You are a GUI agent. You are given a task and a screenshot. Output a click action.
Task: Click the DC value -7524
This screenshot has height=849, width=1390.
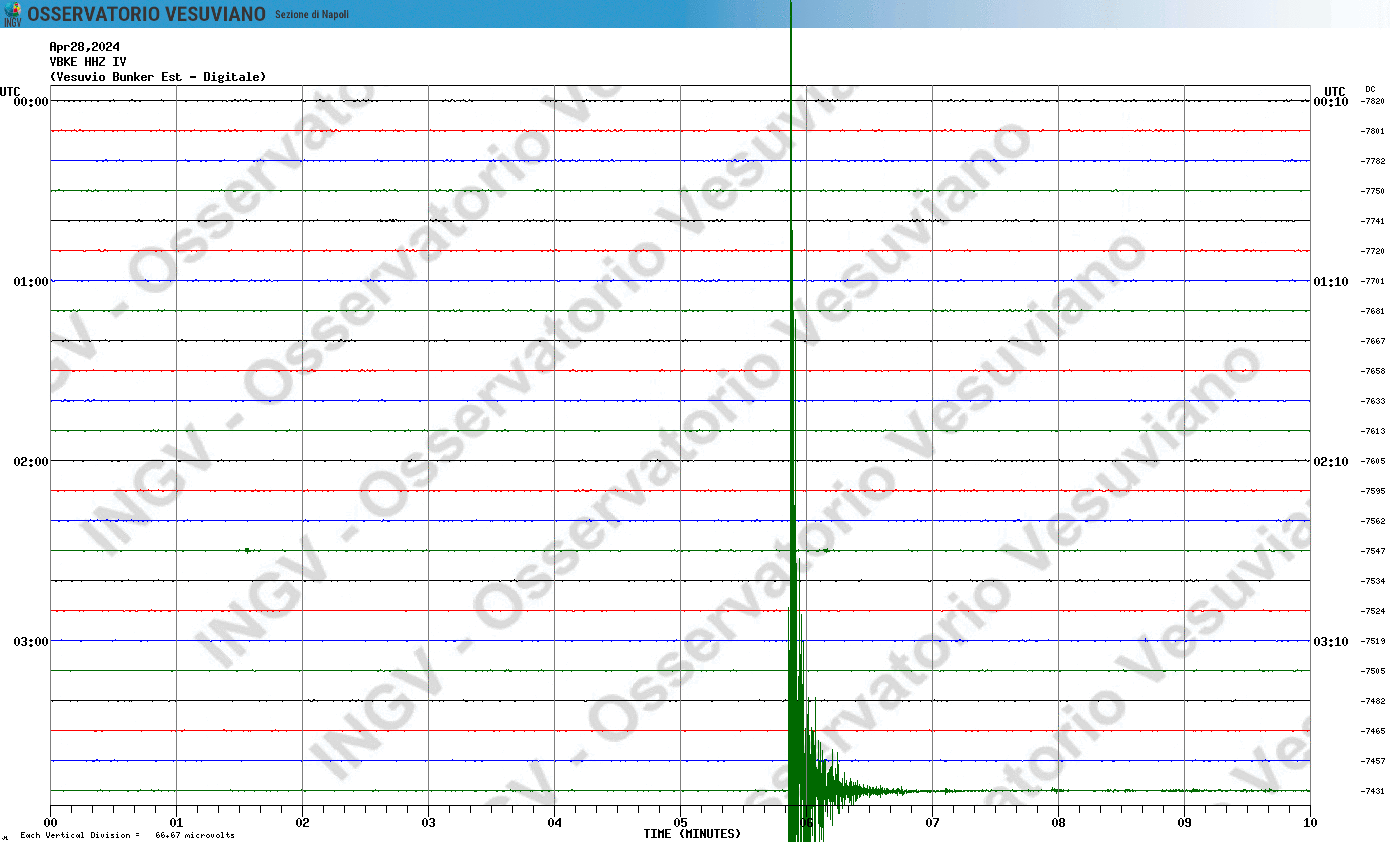pyautogui.click(x=1373, y=611)
